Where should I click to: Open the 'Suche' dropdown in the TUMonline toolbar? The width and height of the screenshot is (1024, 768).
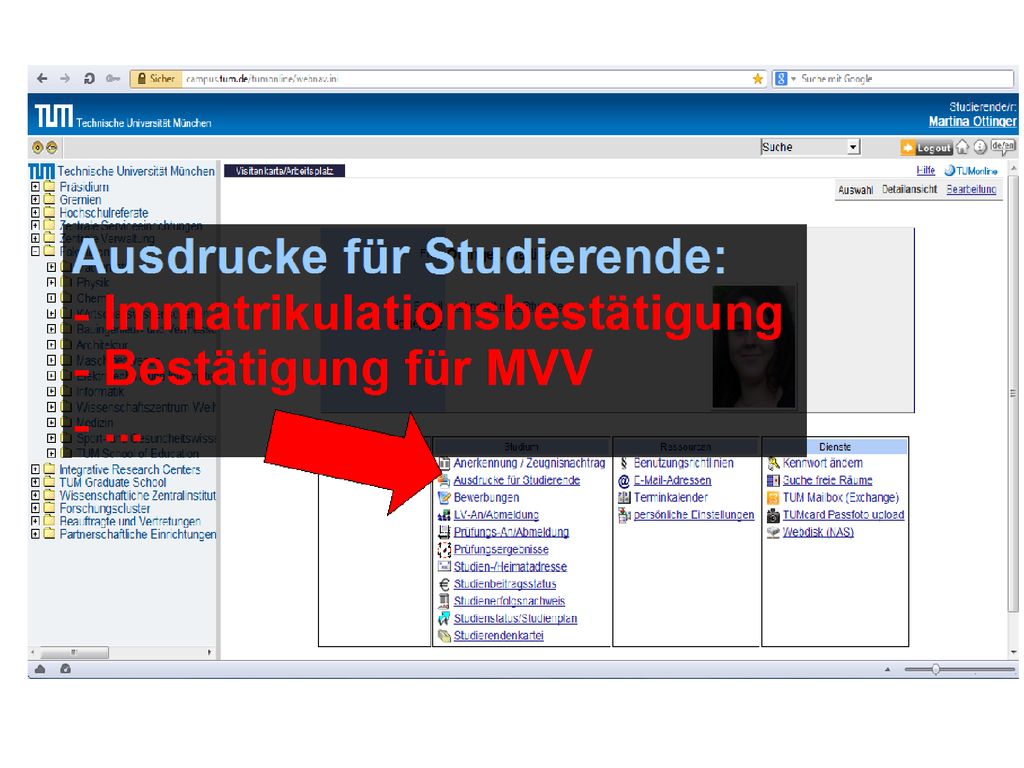click(810, 147)
